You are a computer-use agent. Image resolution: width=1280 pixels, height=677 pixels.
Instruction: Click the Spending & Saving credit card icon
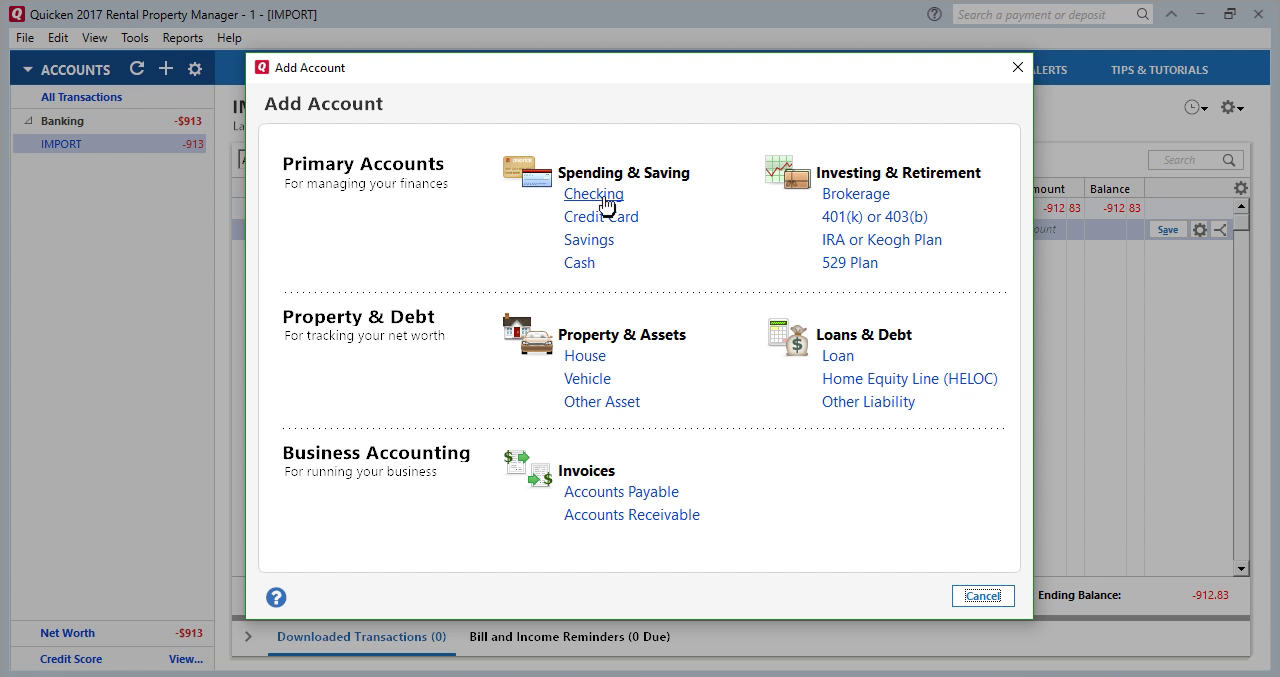[527, 172]
